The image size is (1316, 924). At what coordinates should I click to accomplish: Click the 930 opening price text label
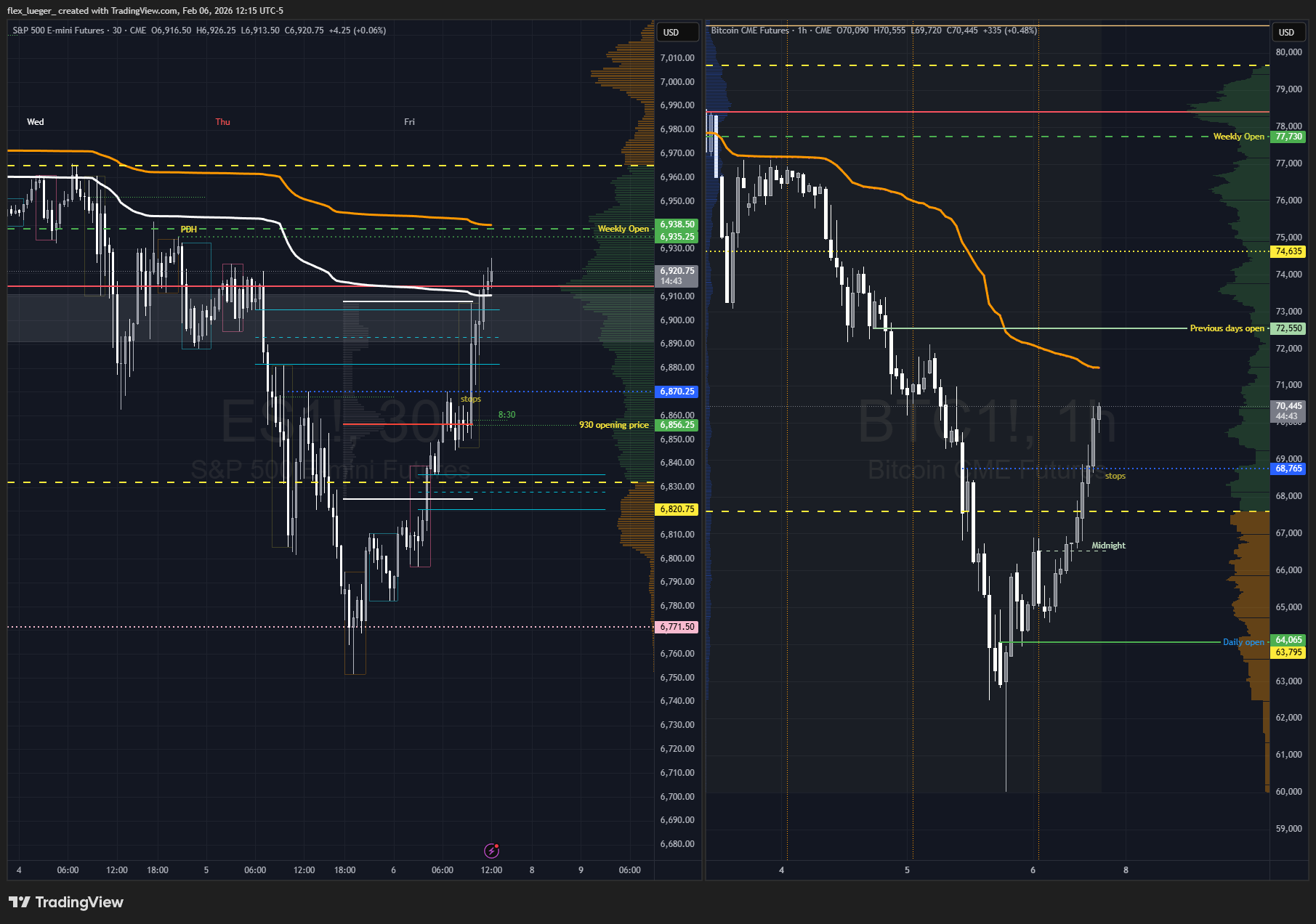tap(613, 425)
